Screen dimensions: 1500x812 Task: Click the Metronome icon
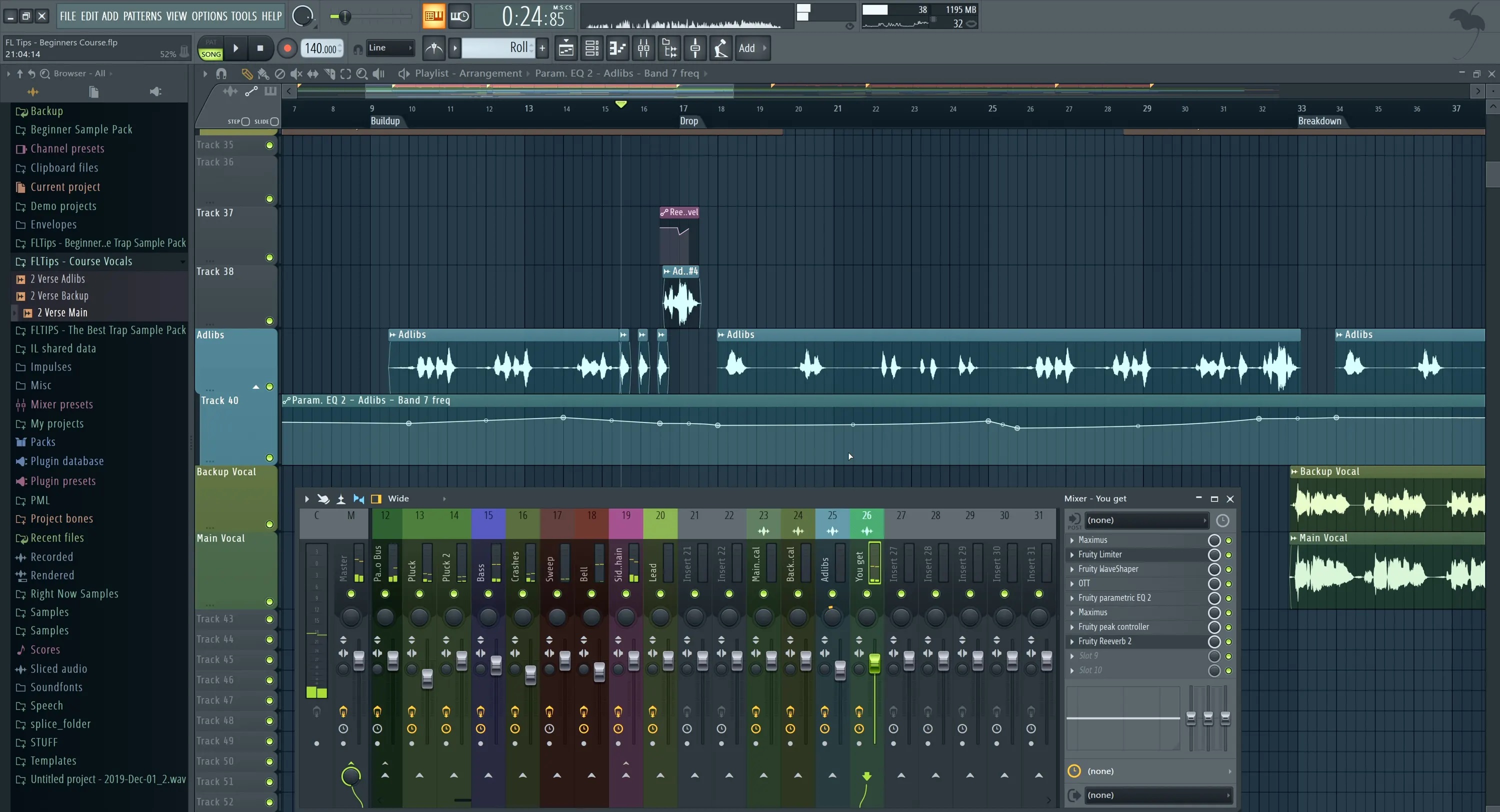pyautogui.click(x=434, y=48)
